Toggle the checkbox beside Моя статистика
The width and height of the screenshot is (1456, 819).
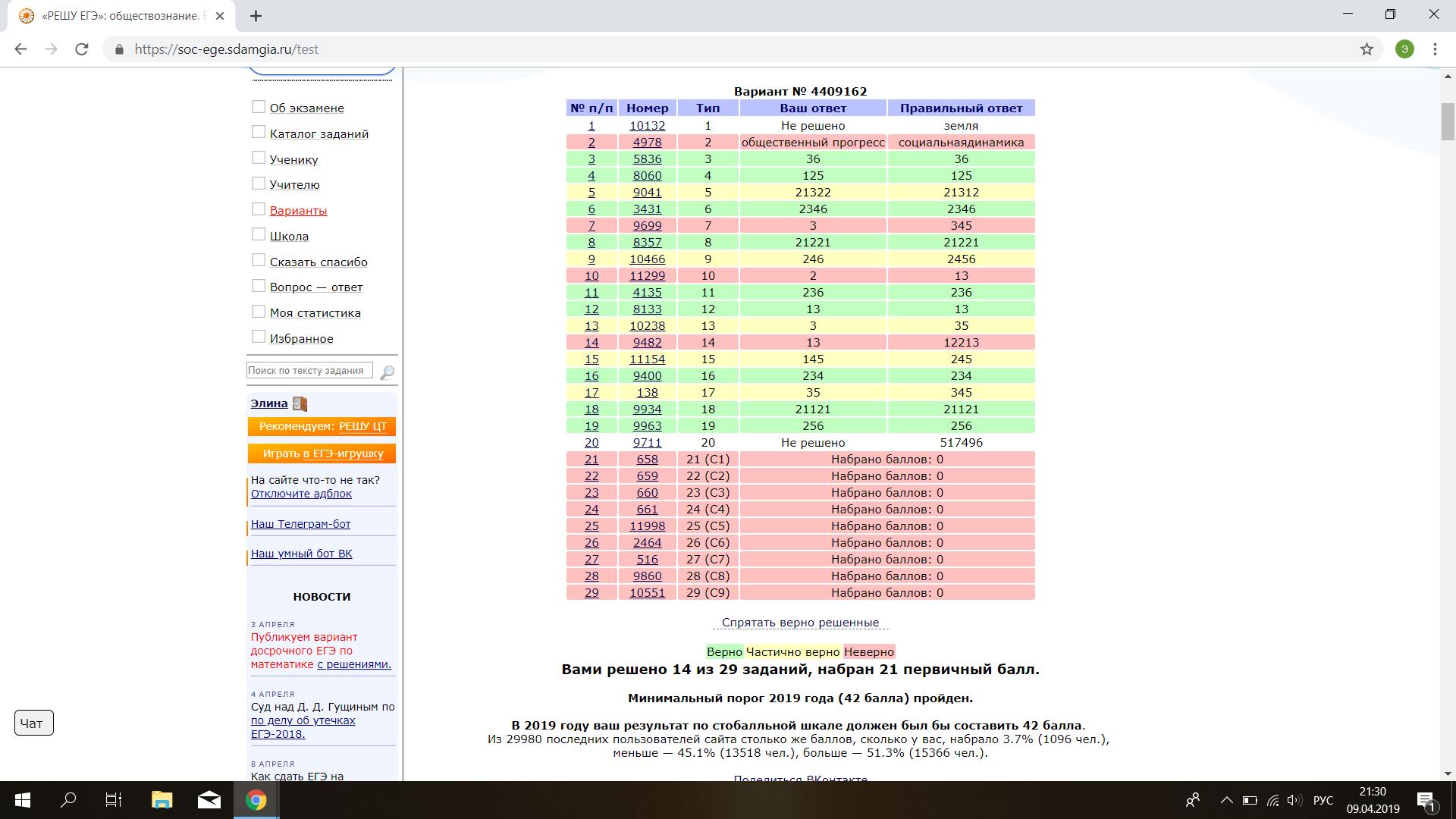click(259, 312)
